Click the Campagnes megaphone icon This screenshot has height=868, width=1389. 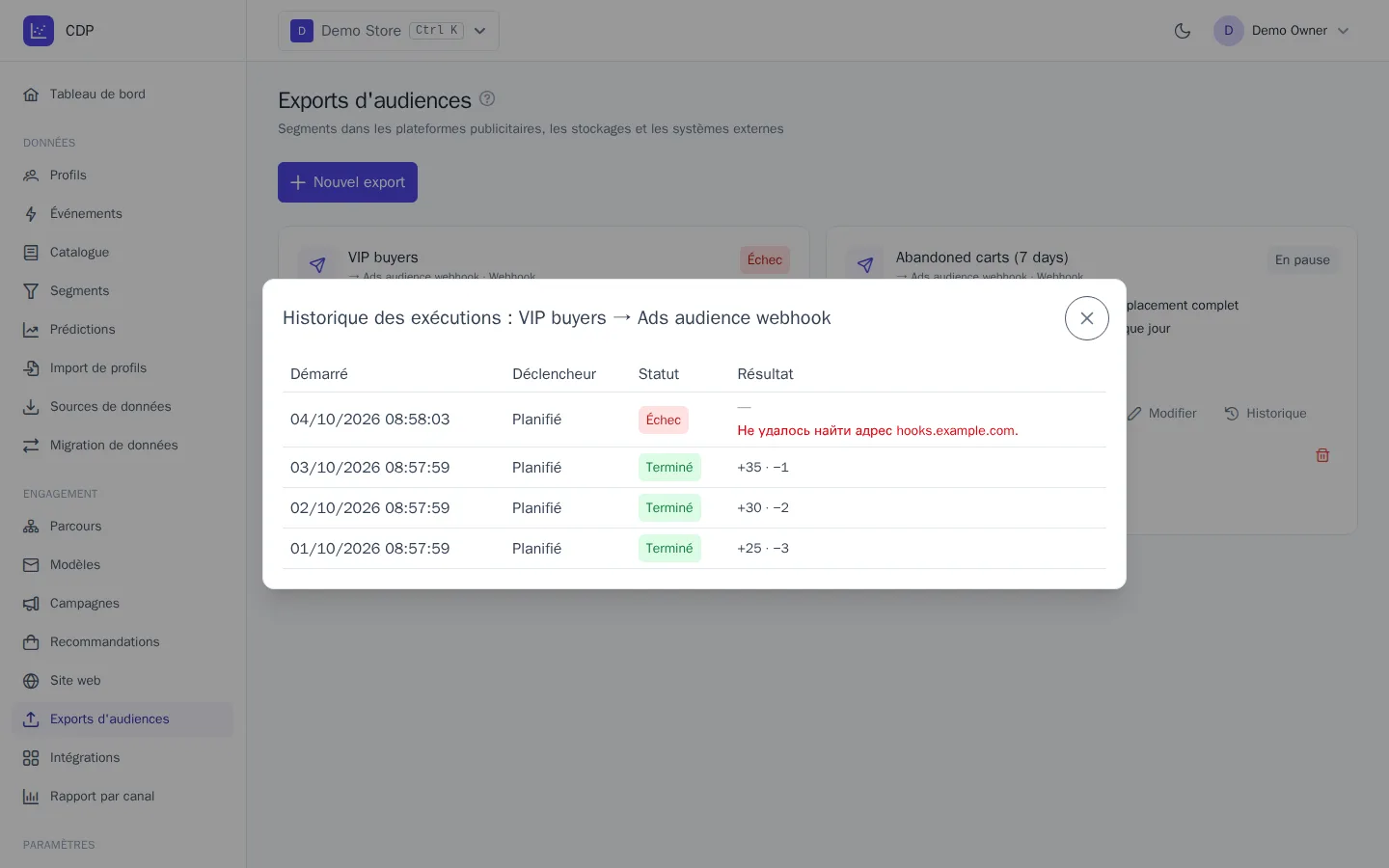tap(31, 604)
